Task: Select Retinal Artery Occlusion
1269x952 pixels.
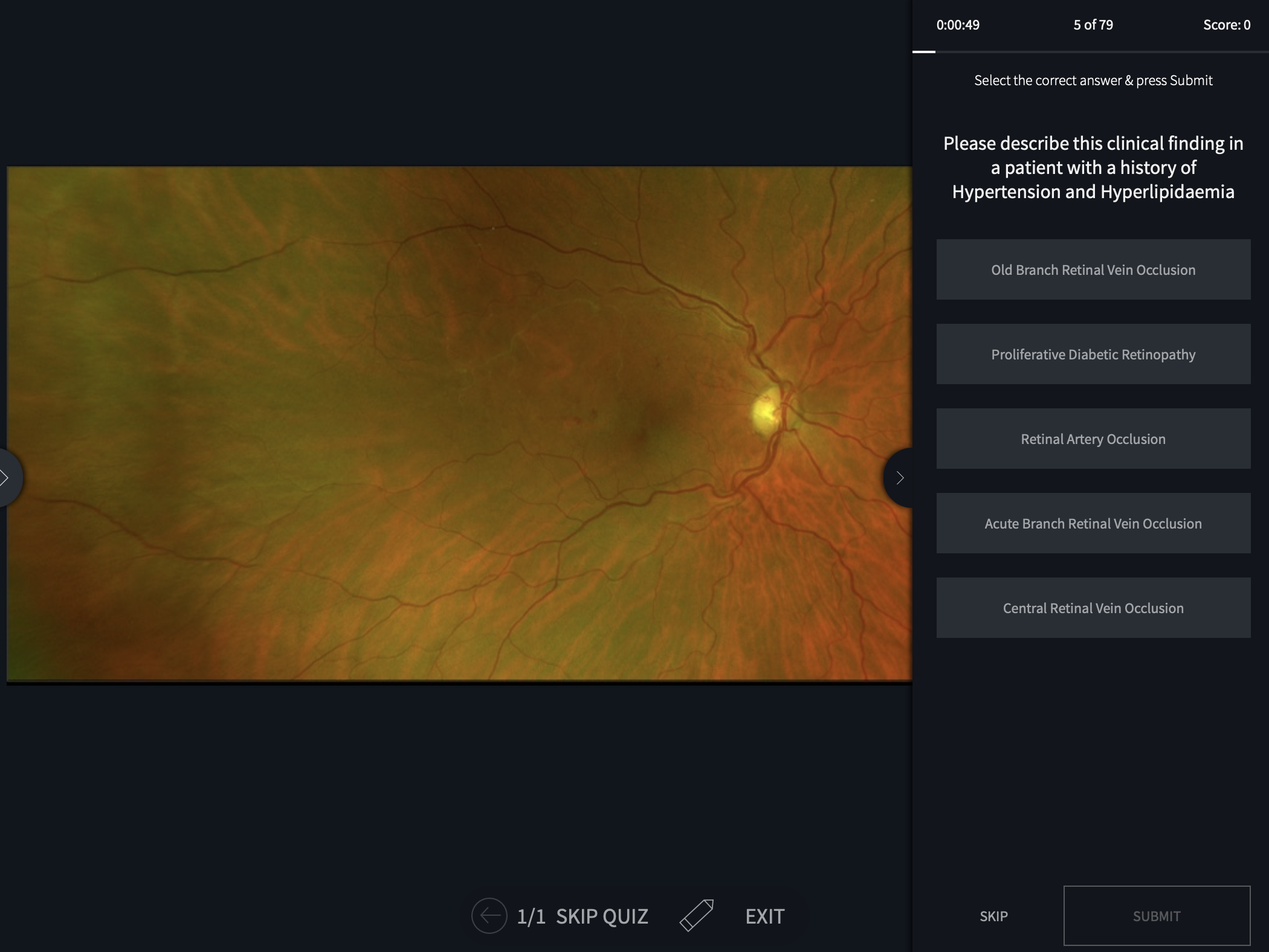Action: pos(1093,439)
